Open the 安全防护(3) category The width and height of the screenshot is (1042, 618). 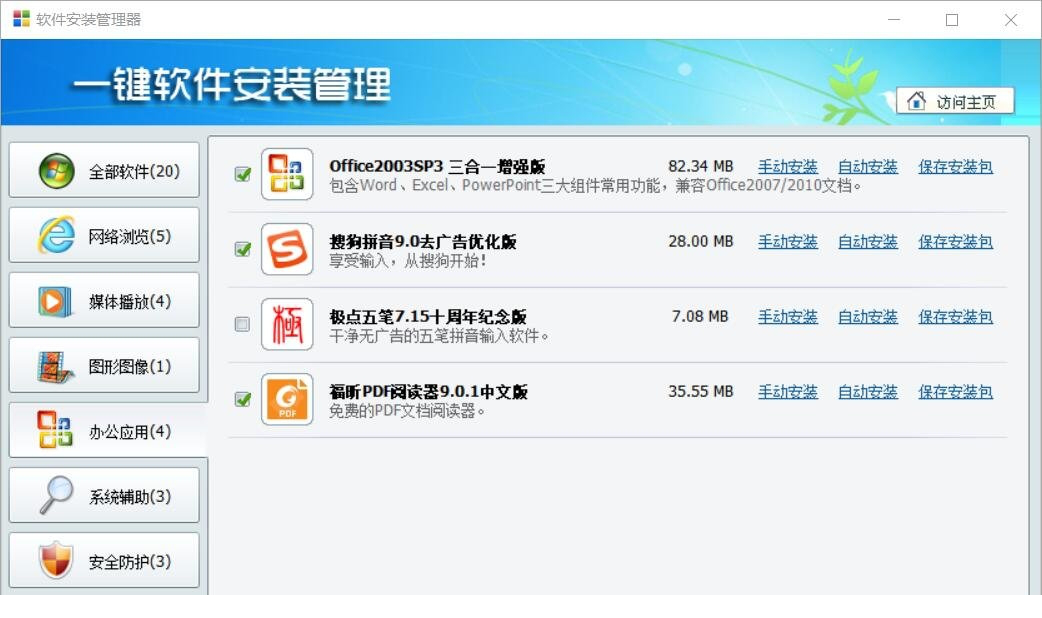104,561
